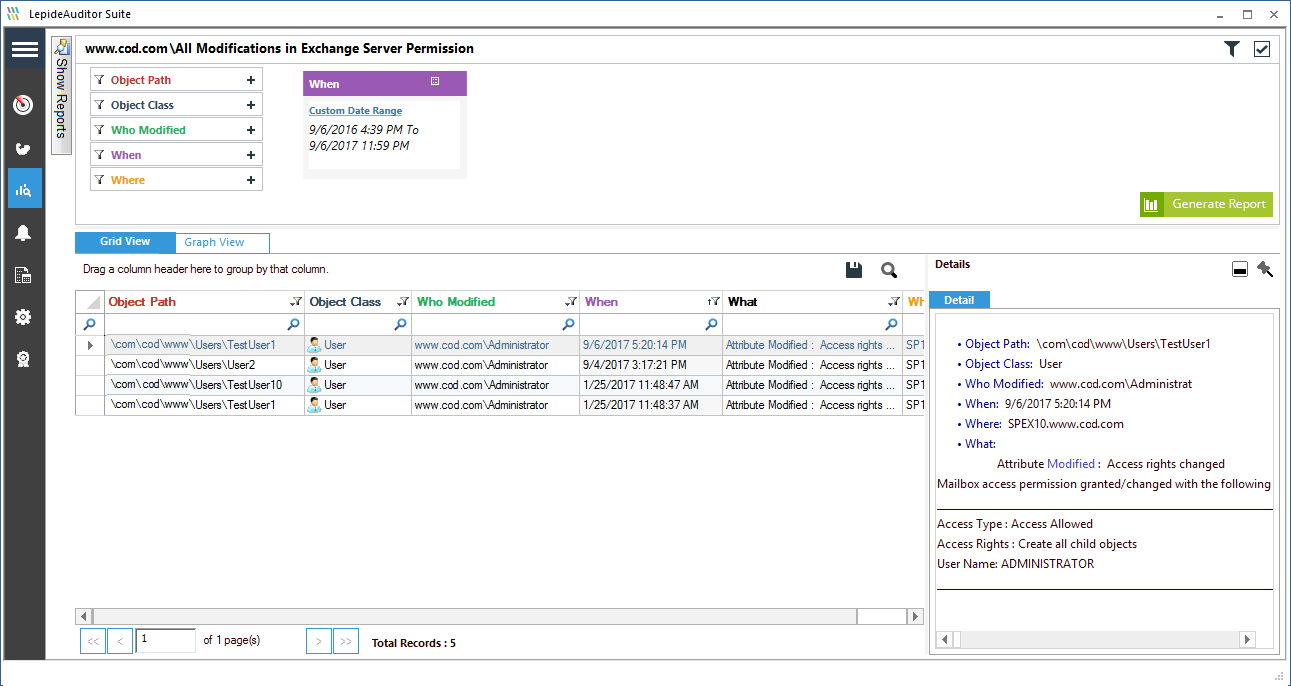Add a When filter with its plus
The width and height of the screenshot is (1291, 686).
251,155
